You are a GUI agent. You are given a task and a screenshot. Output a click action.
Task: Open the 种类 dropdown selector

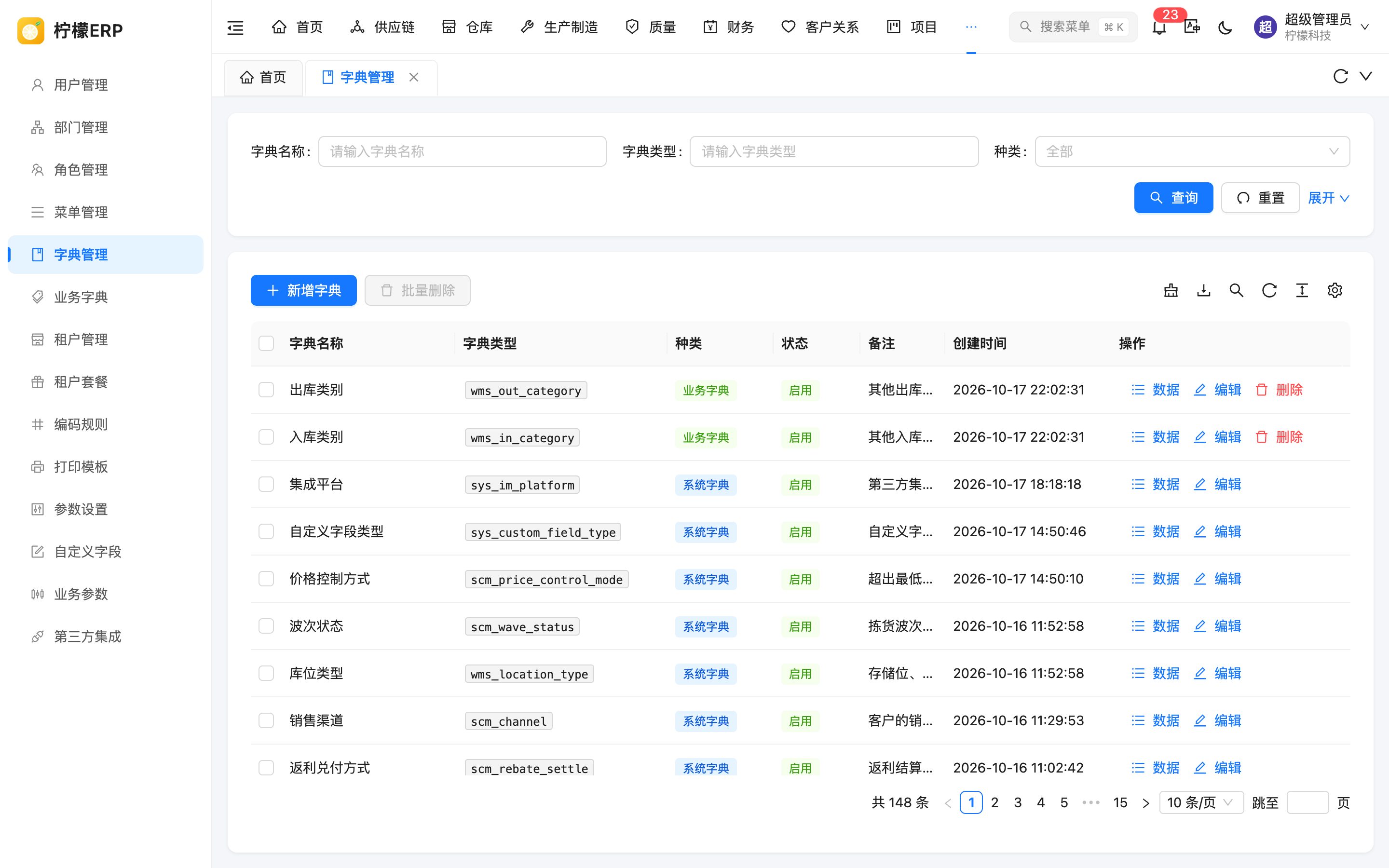click(1192, 151)
